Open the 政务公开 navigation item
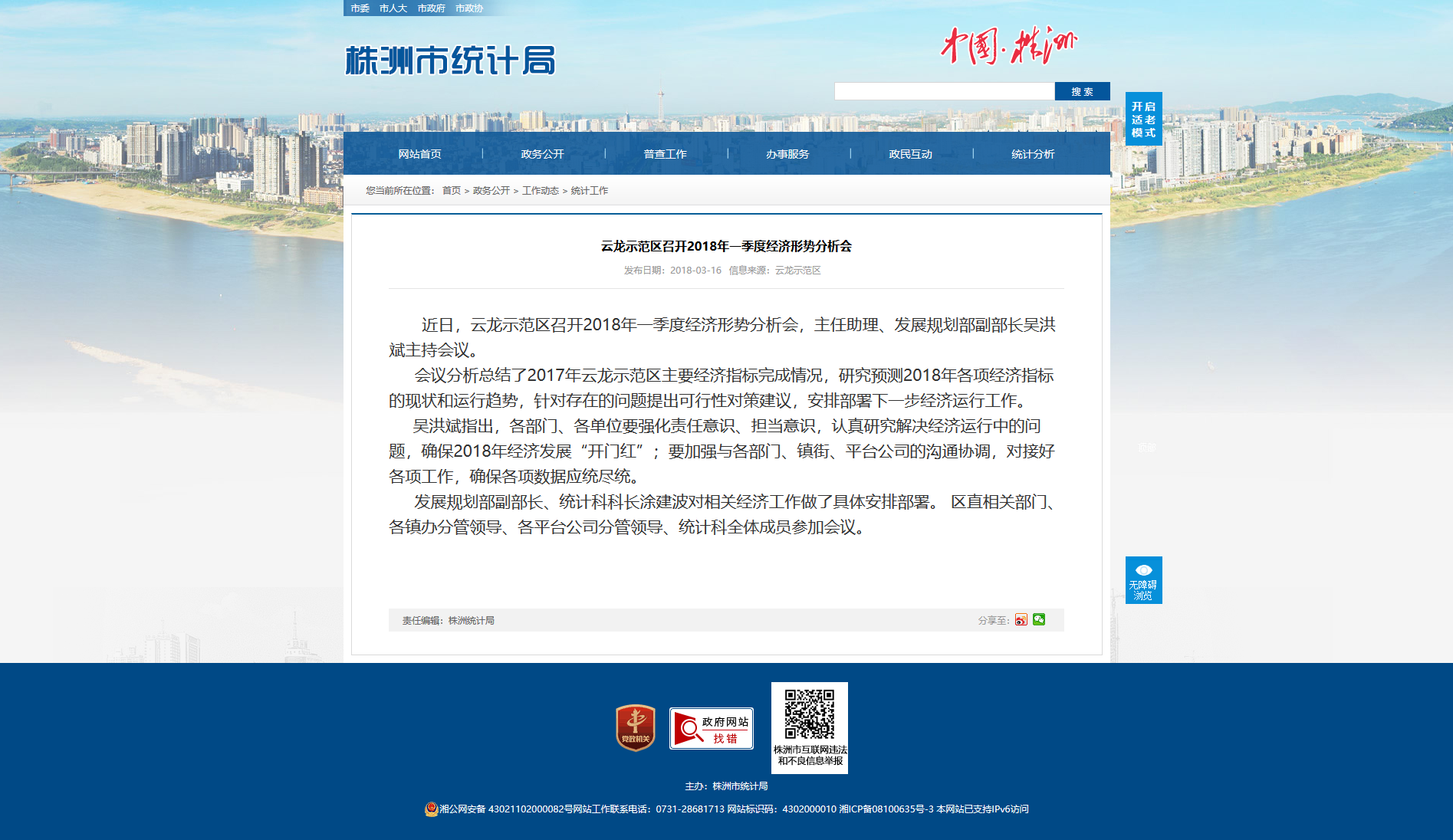This screenshot has width=1453, height=840. click(x=542, y=154)
